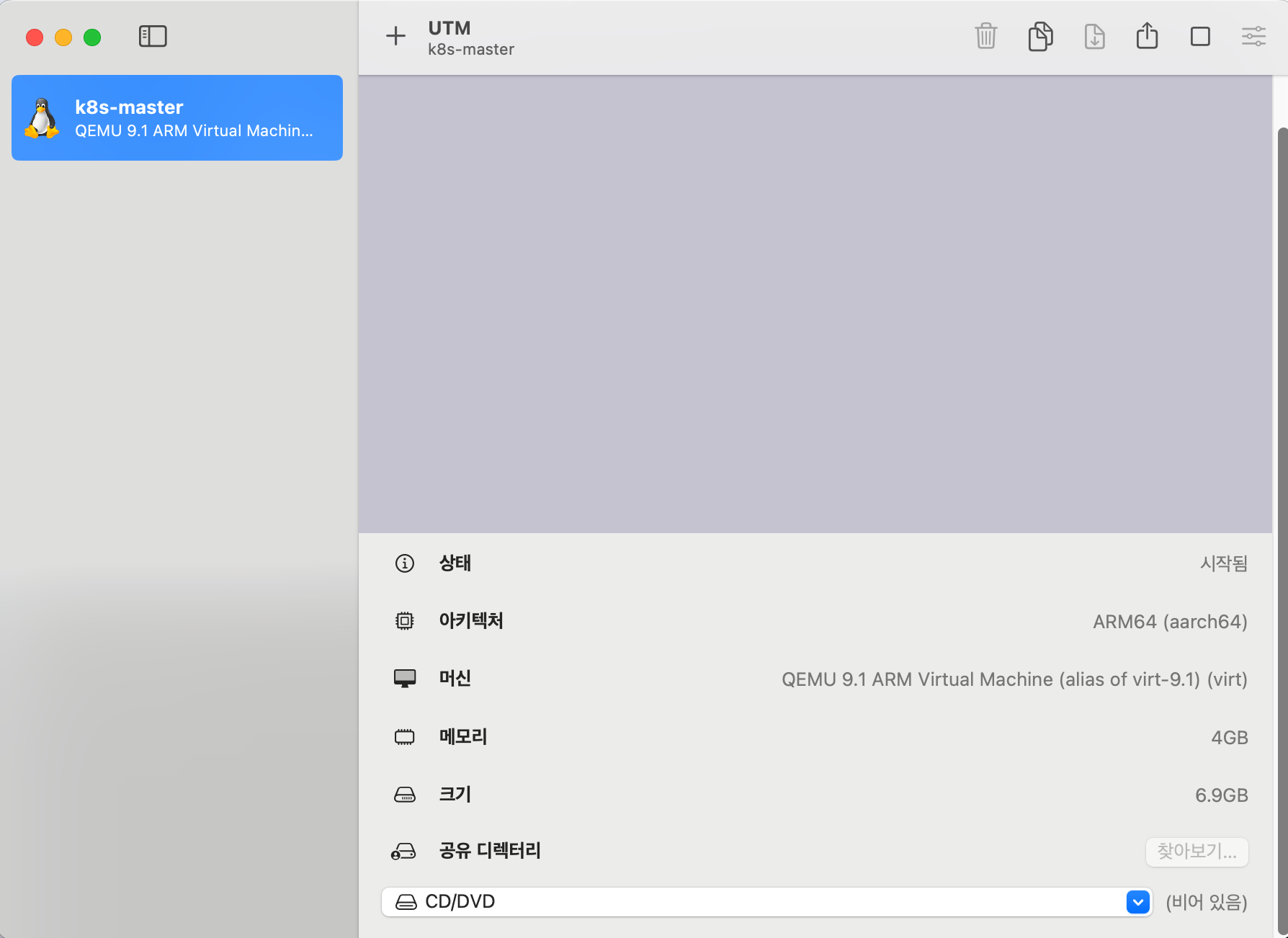Clone the selected VM with copy icon
This screenshot has height=938, width=1288.
pos(1040,36)
